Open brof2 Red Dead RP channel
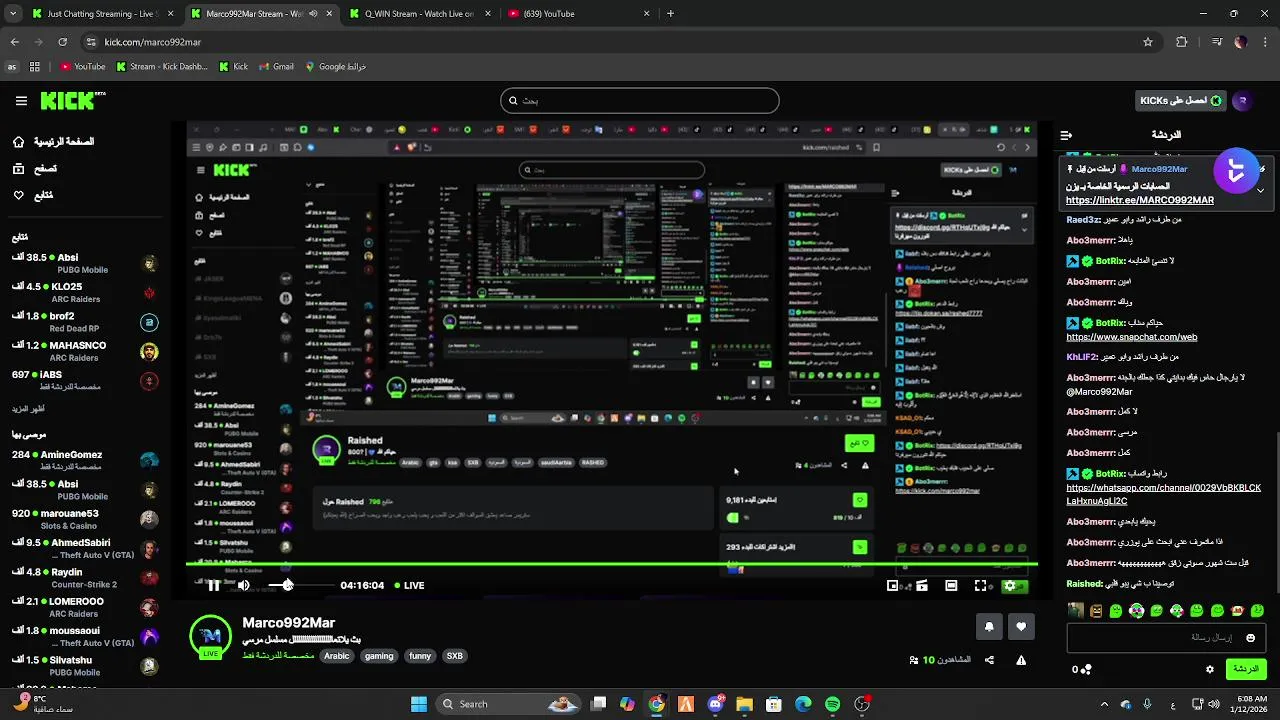 [85, 322]
